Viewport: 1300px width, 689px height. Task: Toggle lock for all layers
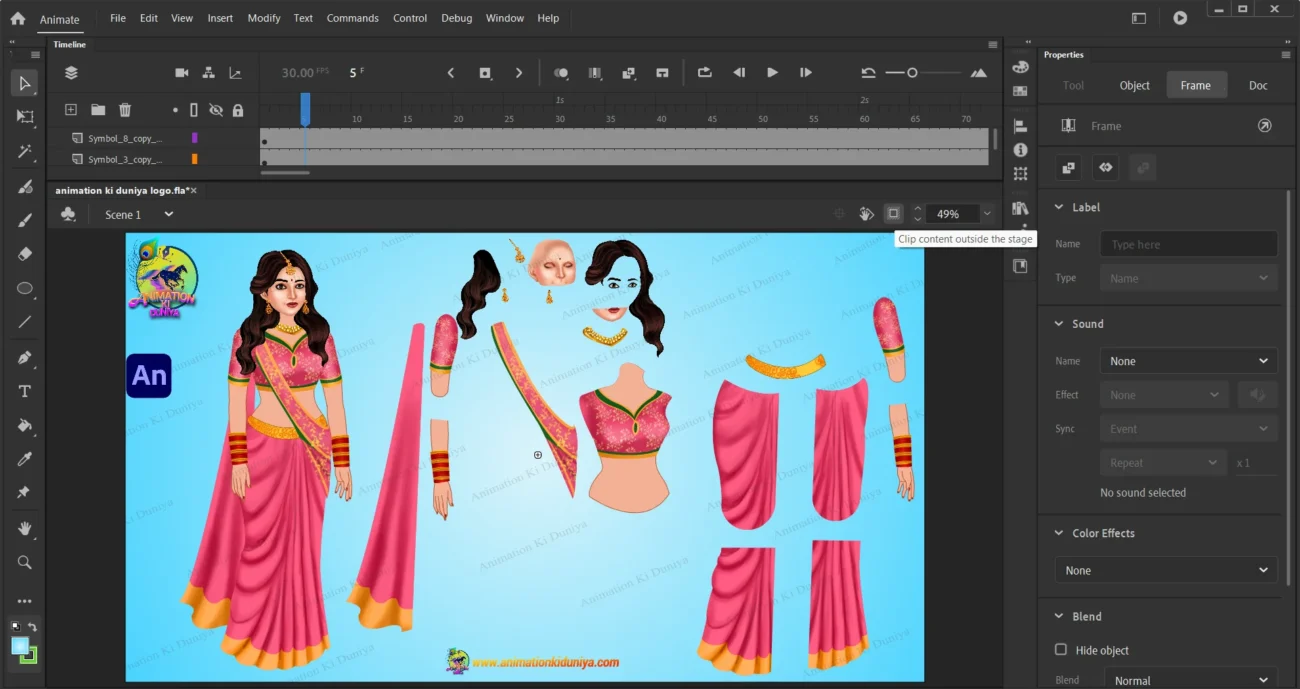[x=238, y=110]
